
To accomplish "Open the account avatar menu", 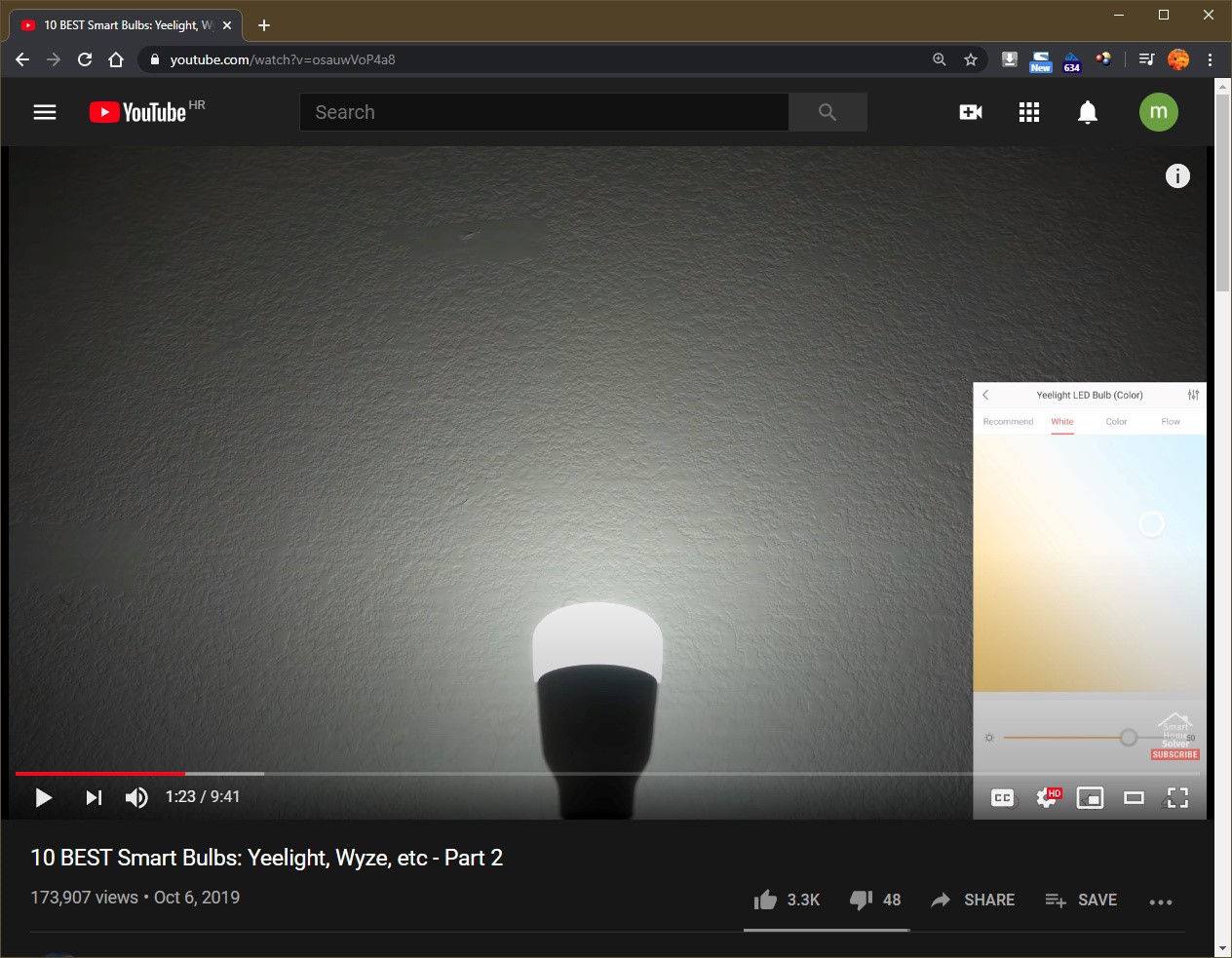I will (1159, 112).
